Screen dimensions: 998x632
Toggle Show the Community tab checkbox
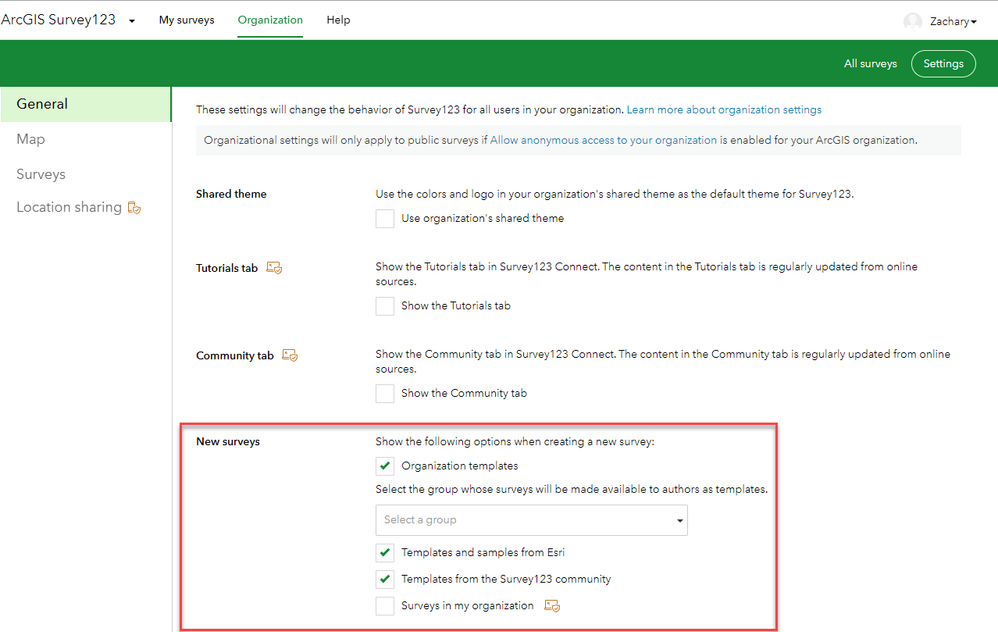pyautogui.click(x=384, y=393)
